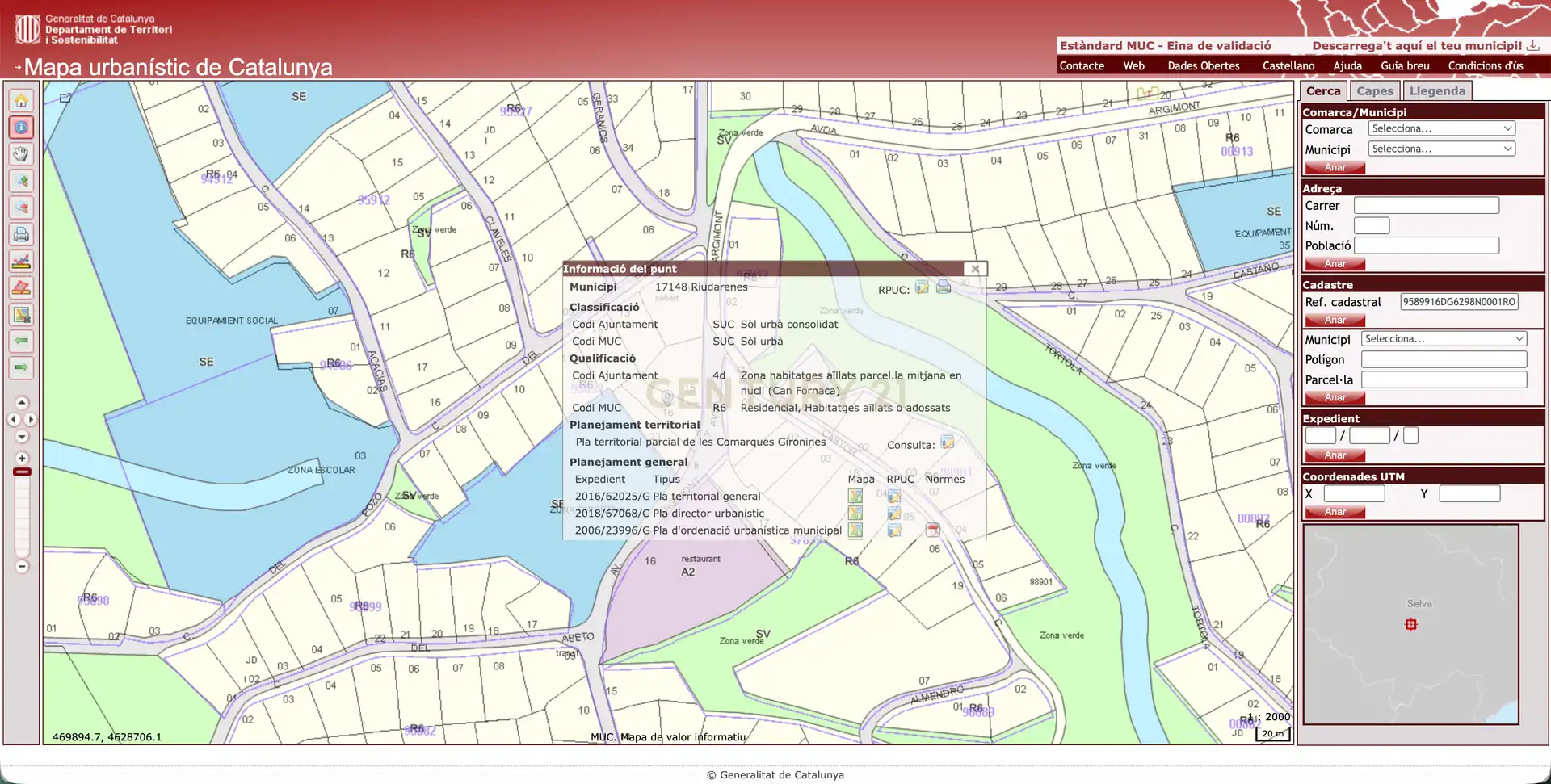1551x784 pixels.
Task: Go to previous map view arrow
Action: [x=21, y=341]
